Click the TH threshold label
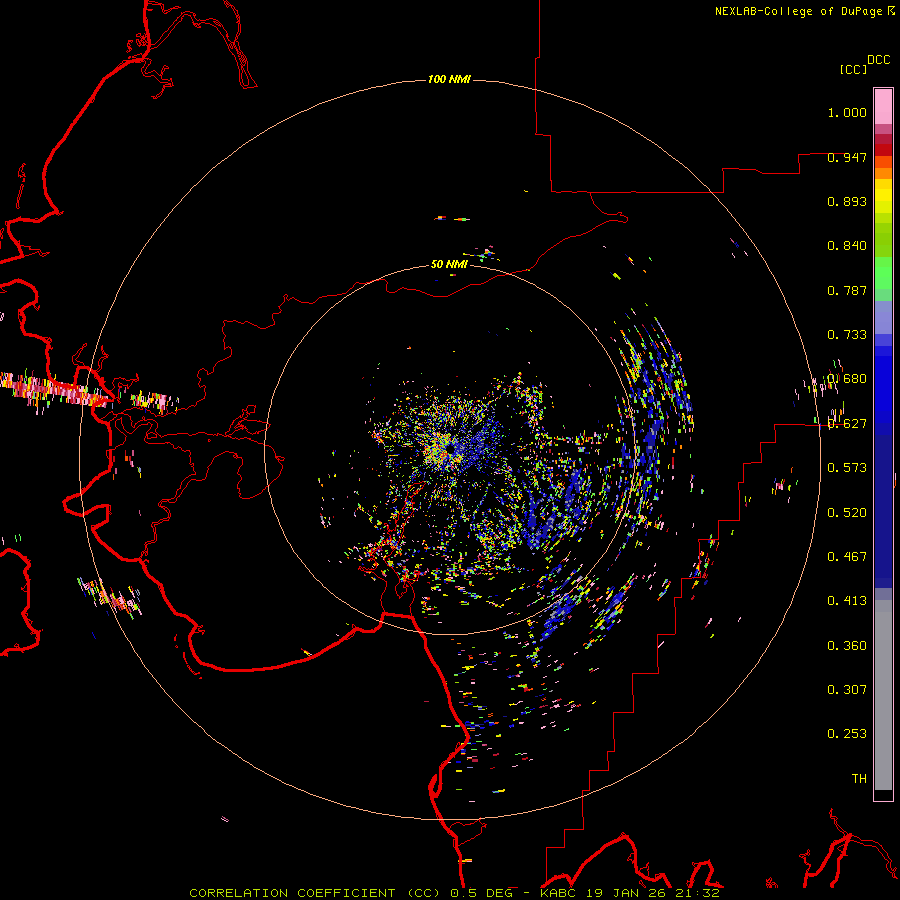 click(x=859, y=778)
